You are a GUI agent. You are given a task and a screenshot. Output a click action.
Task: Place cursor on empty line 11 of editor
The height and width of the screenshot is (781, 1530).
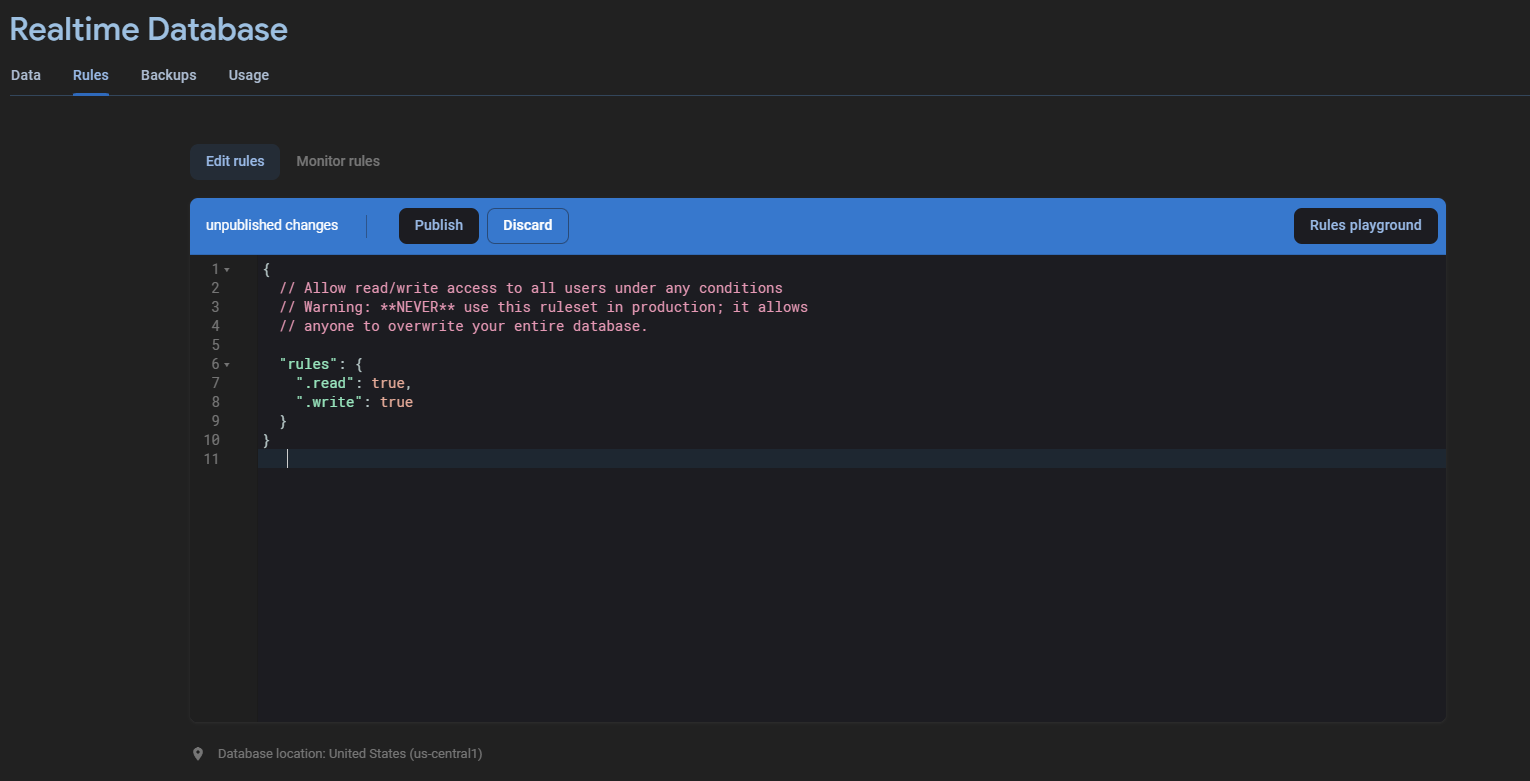[x=850, y=459]
